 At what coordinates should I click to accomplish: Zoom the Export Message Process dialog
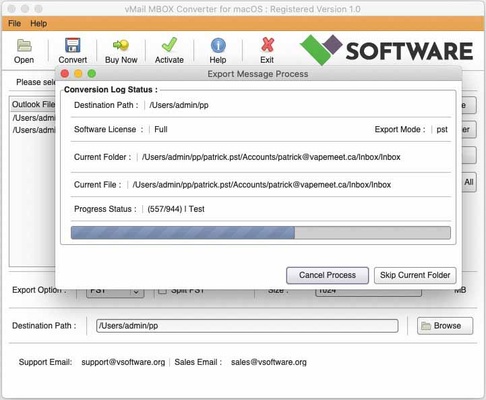[92, 74]
